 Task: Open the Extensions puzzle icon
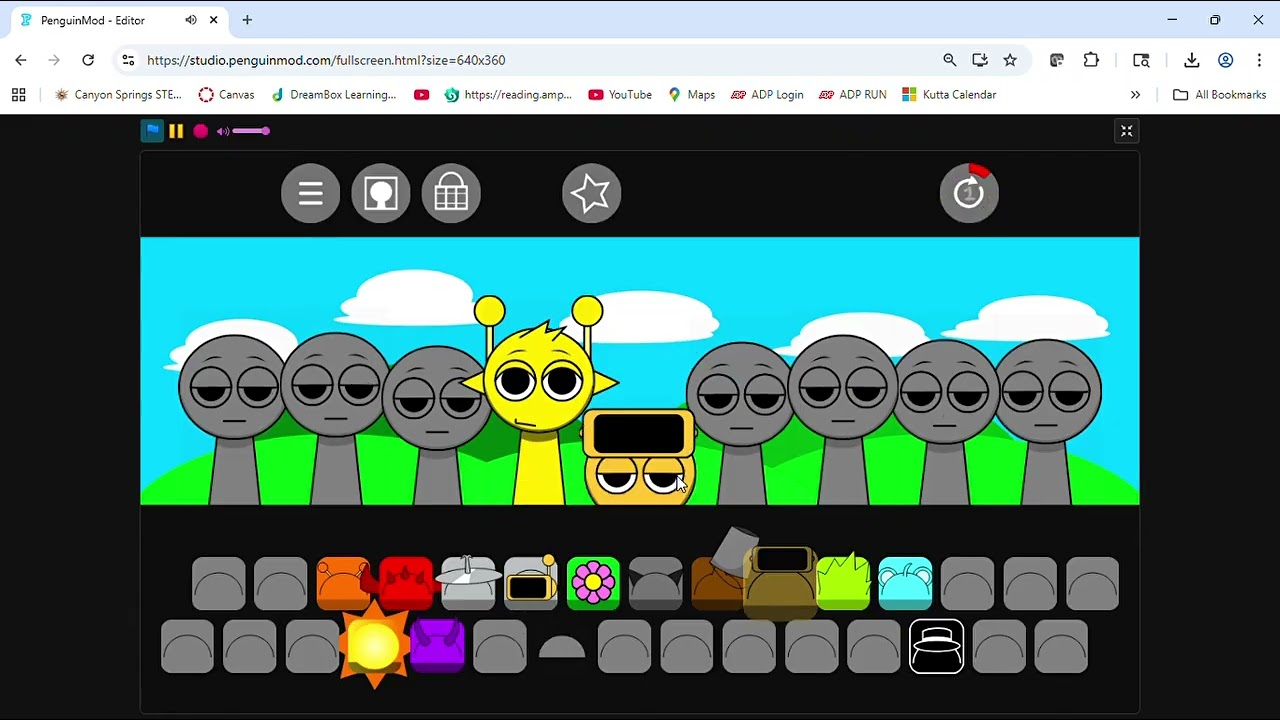[x=1091, y=60]
